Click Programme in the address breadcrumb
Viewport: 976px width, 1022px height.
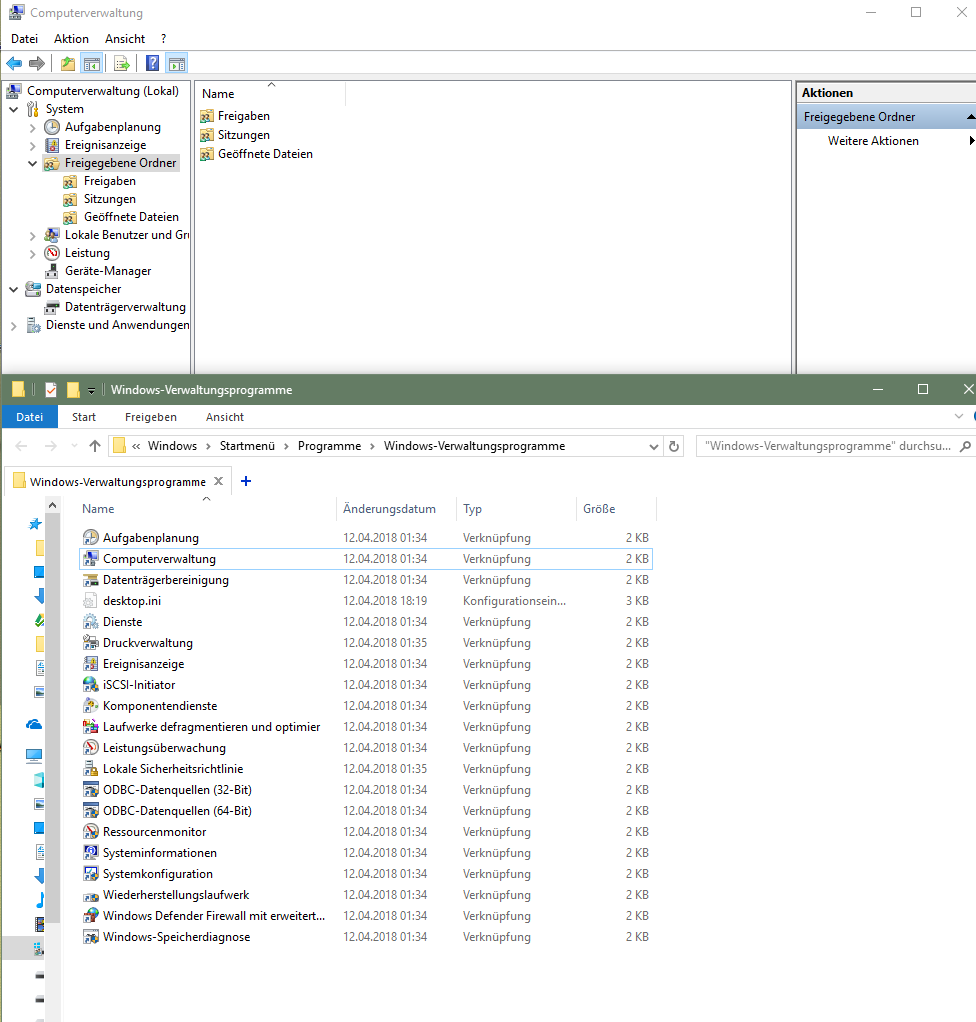pos(329,446)
